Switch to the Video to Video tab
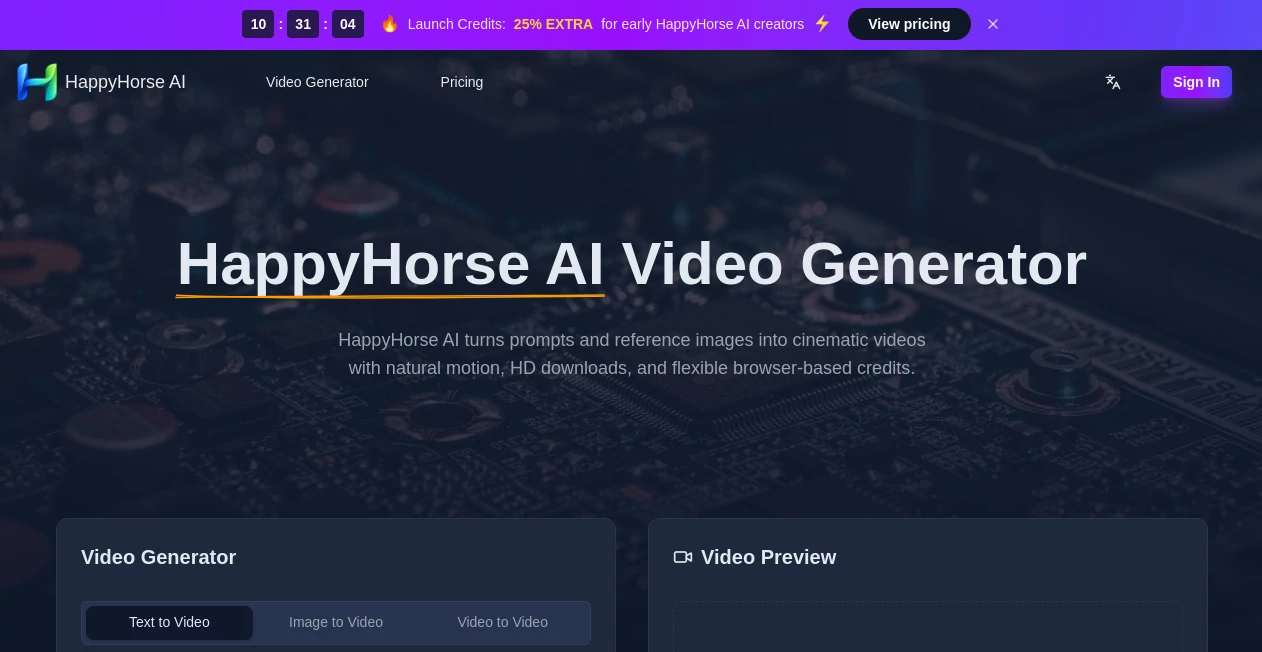 click(x=503, y=622)
